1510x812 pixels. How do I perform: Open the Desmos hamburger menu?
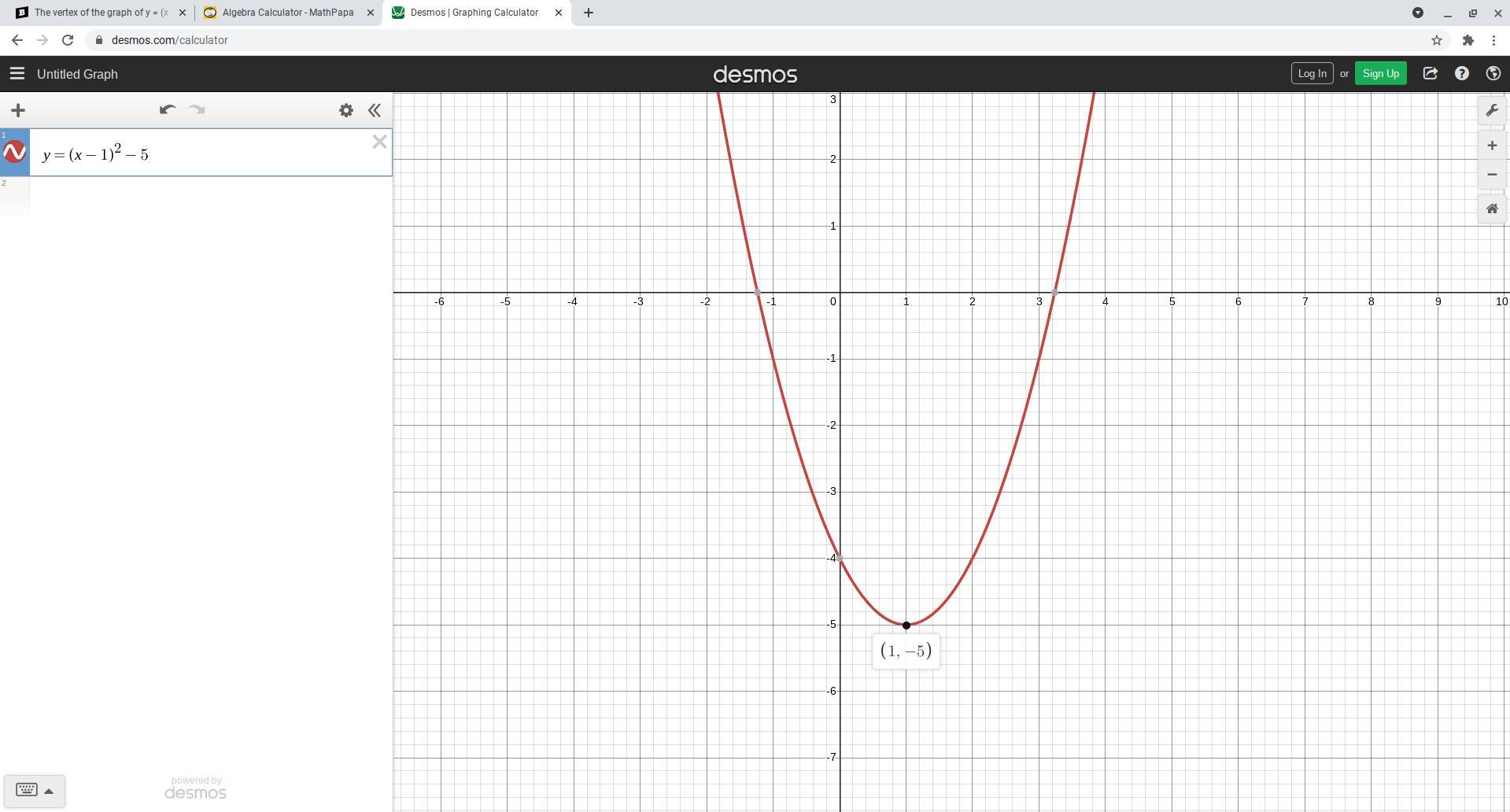[17, 74]
